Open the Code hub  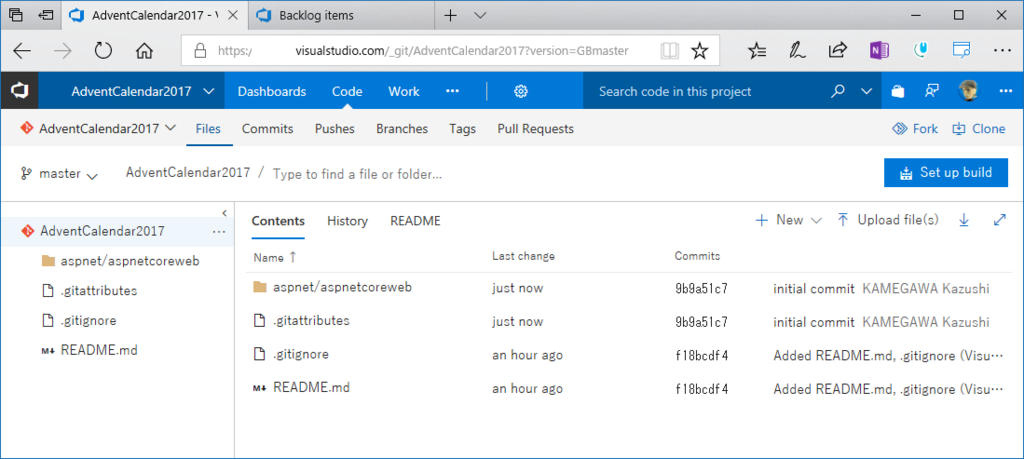point(347,91)
